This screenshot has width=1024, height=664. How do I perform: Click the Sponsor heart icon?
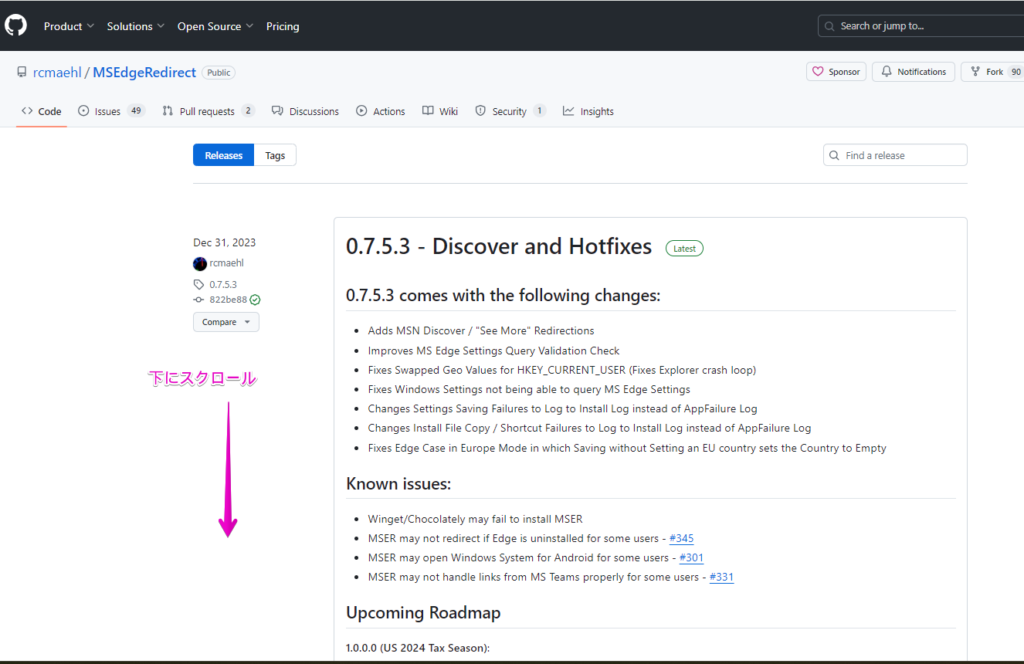point(818,72)
